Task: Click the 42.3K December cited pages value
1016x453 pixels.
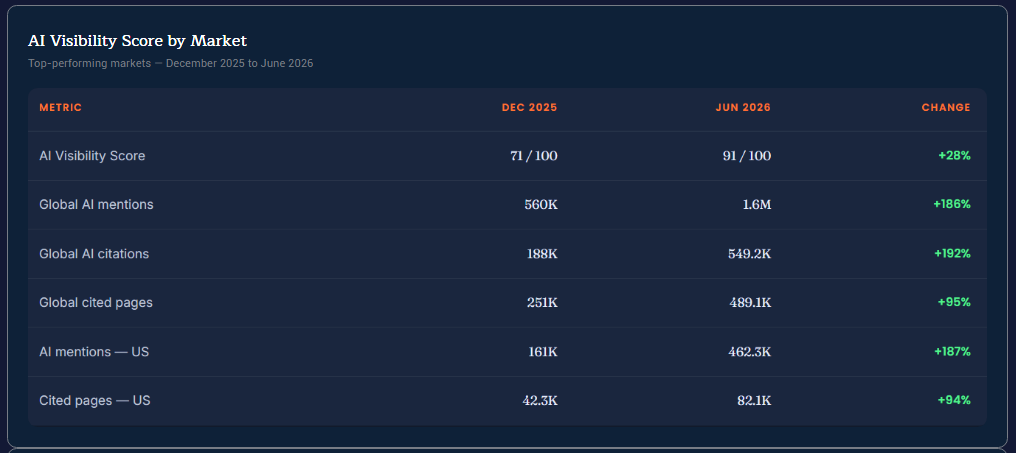Action: [540, 401]
